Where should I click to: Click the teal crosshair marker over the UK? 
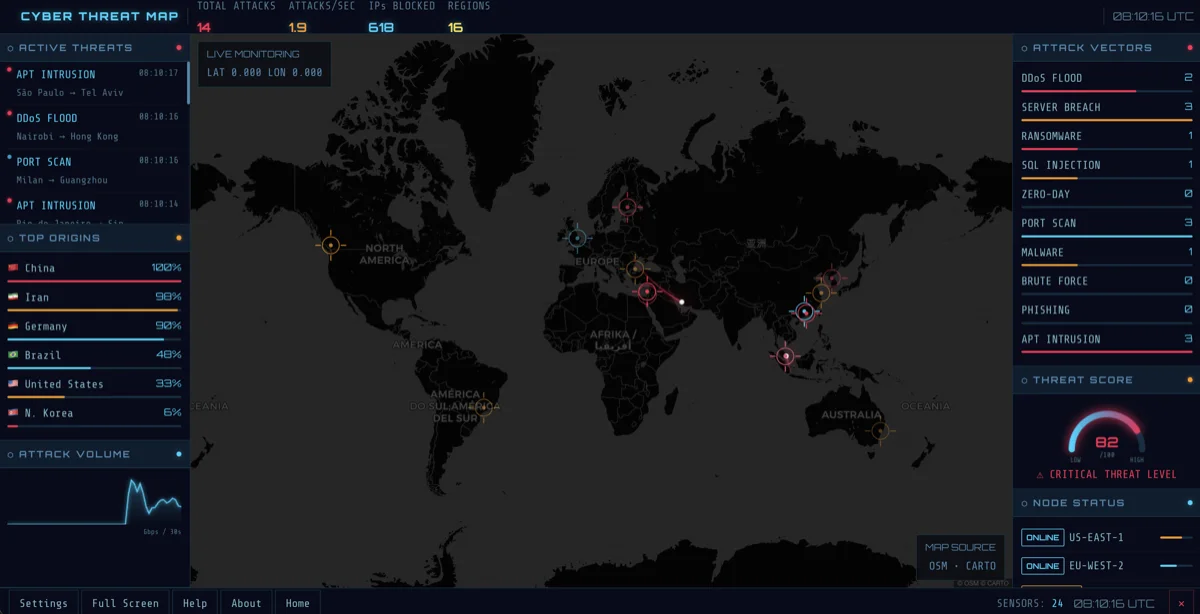pyautogui.click(x=577, y=237)
